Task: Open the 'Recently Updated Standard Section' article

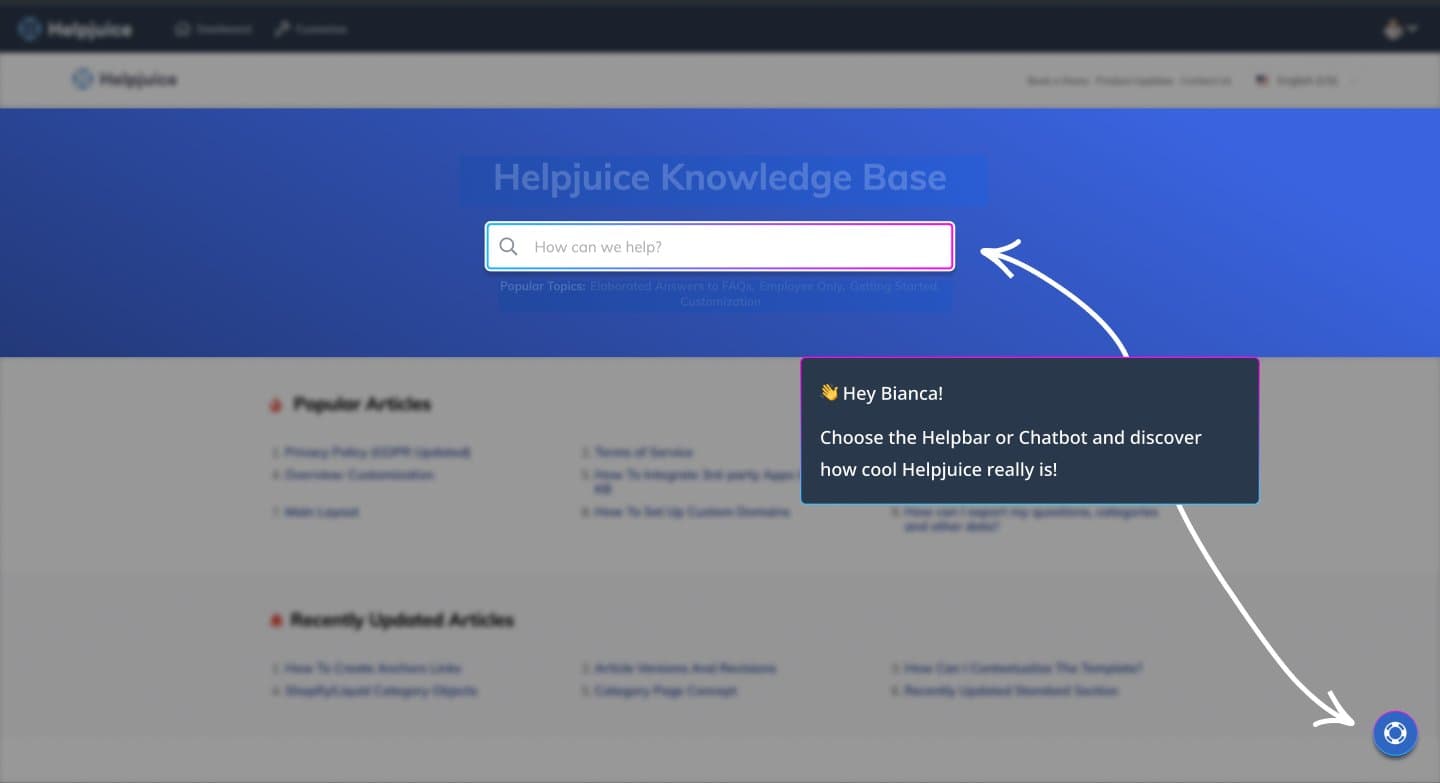Action: [x=1011, y=691]
